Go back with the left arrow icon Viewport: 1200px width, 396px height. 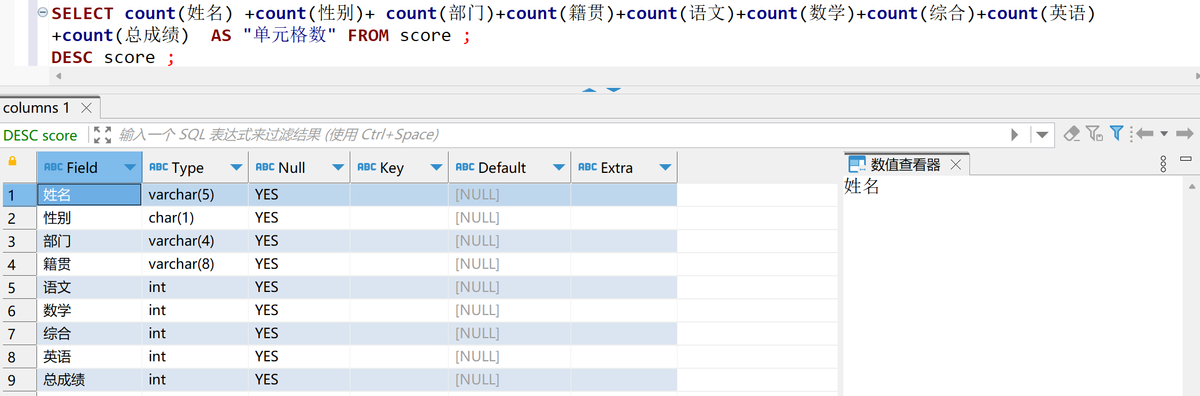point(1145,133)
